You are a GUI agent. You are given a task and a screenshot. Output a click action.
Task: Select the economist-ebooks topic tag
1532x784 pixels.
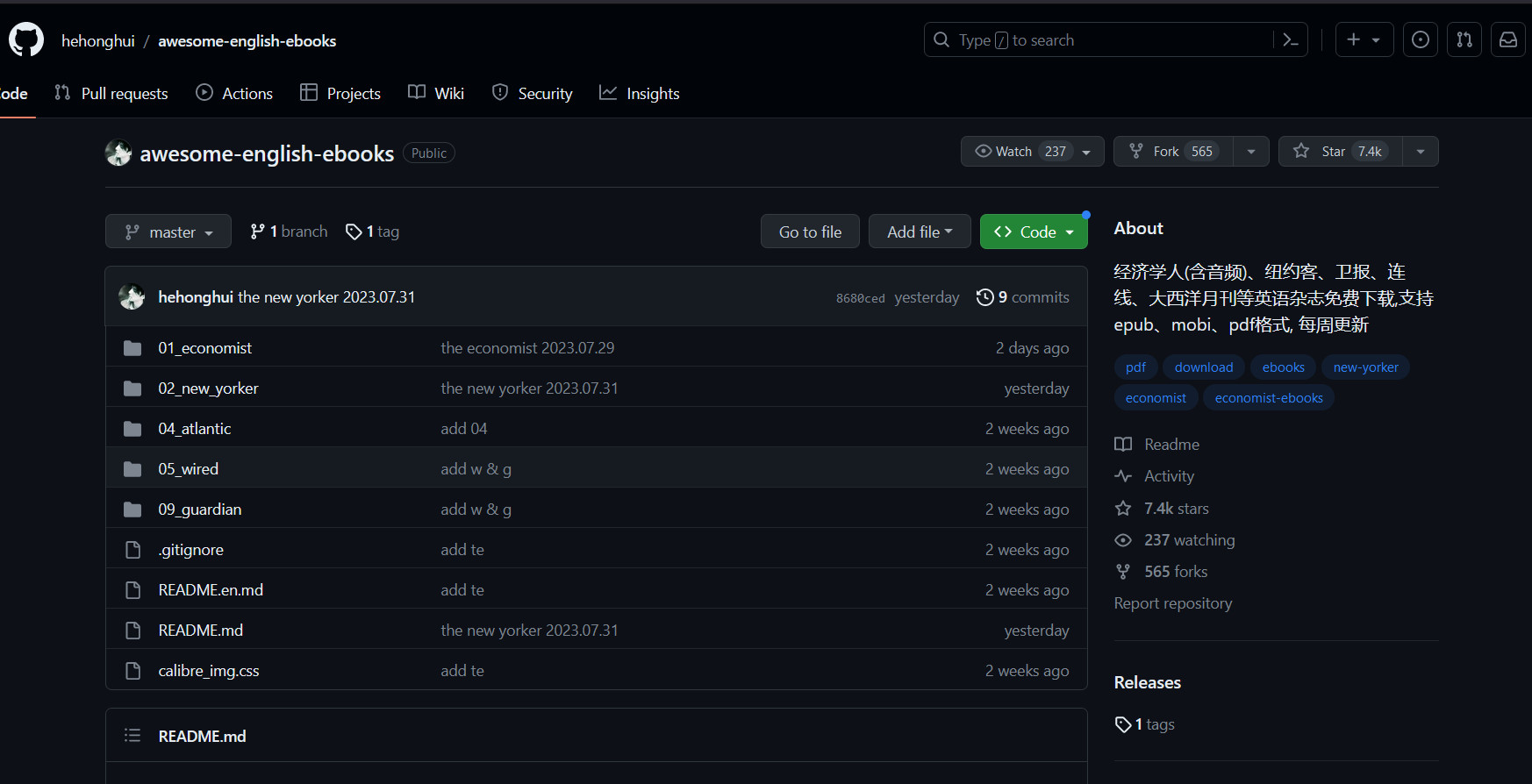pyautogui.click(x=1269, y=398)
